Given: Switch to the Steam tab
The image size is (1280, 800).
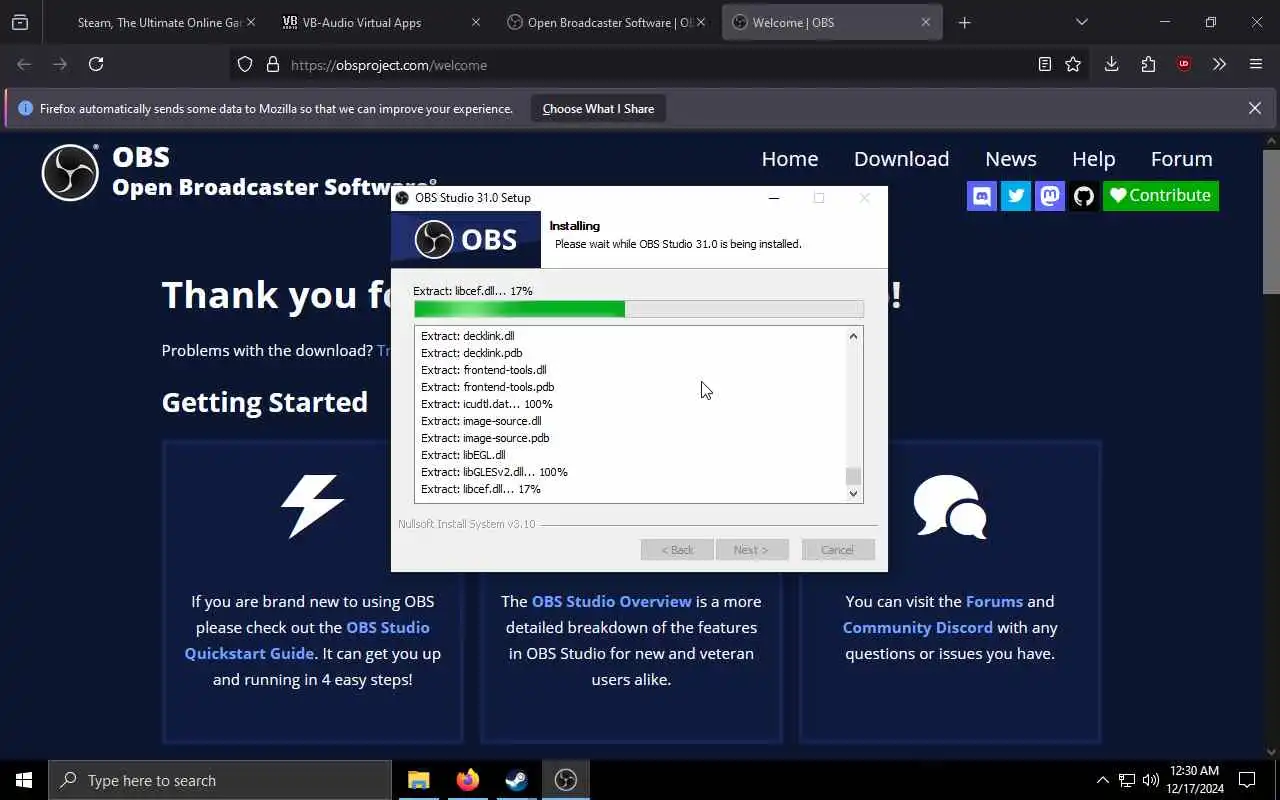Looking at the screenshot, I should tap(160, 22).
